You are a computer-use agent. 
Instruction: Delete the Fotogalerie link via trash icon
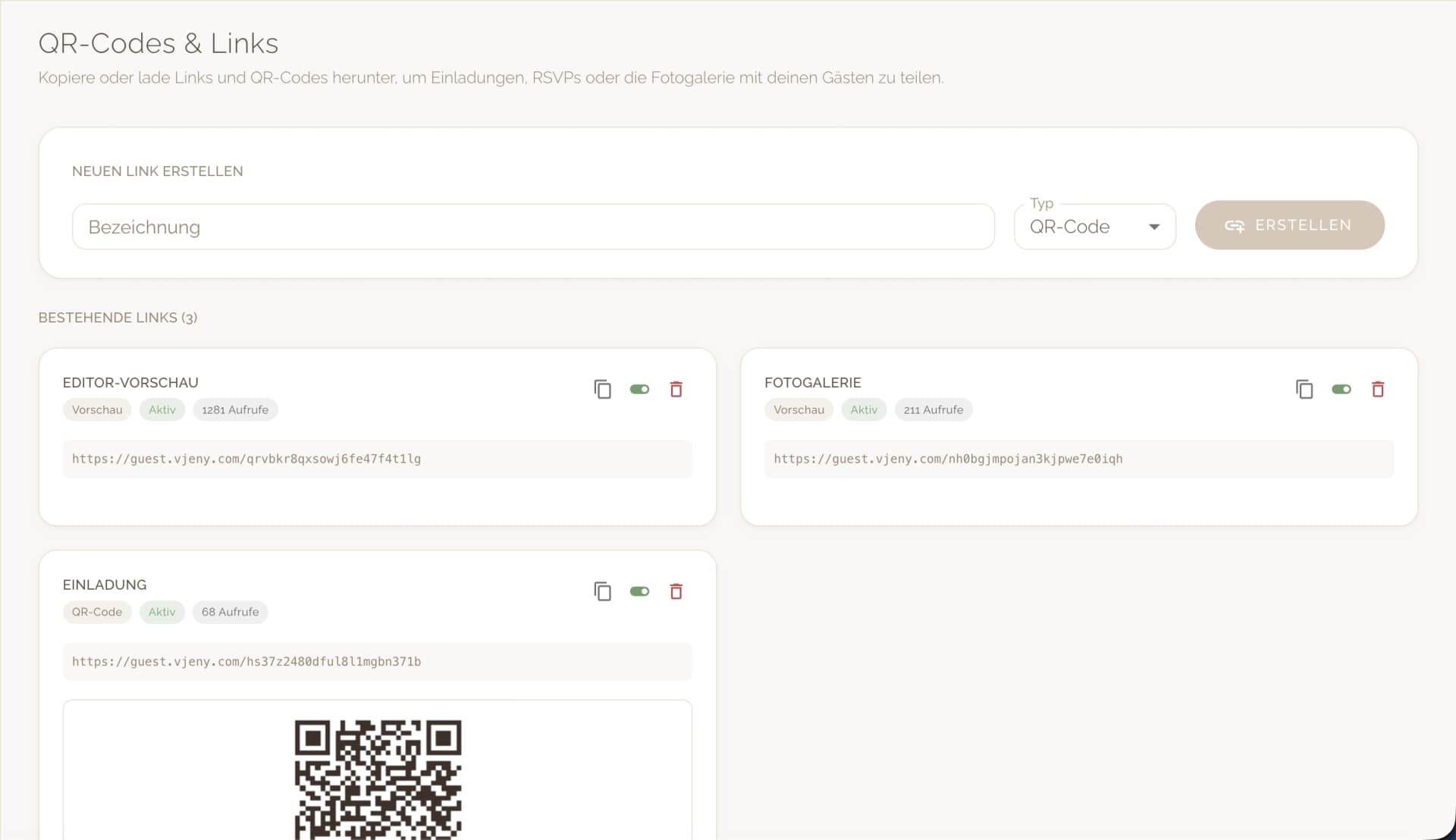[x=1378, y=389]
